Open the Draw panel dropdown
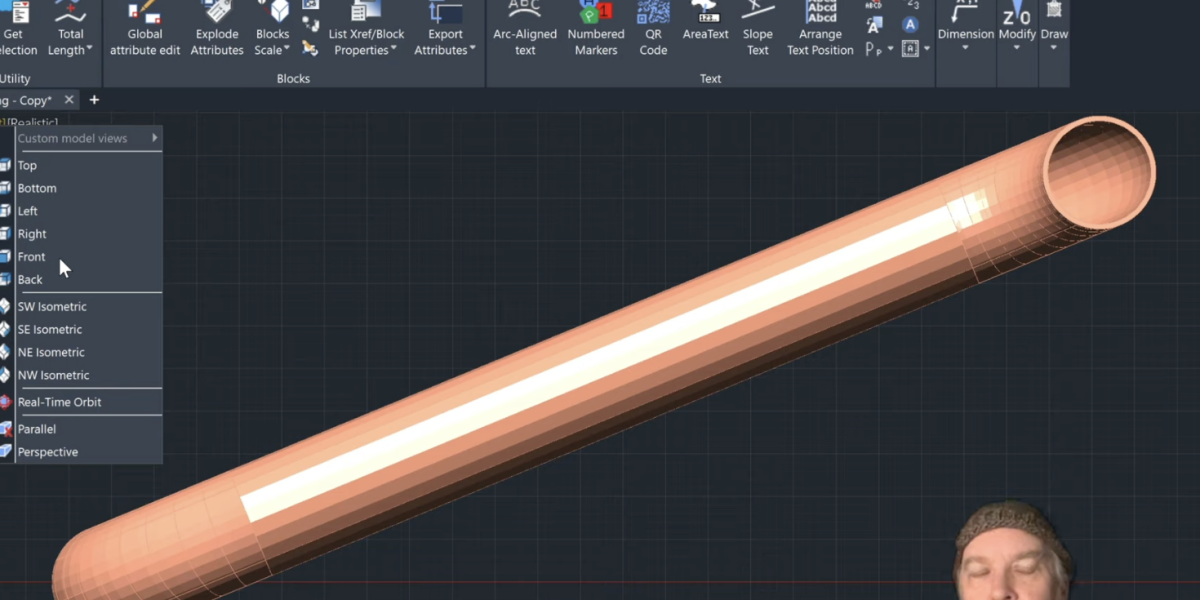1200x600 pixels. pos(1054,48)
